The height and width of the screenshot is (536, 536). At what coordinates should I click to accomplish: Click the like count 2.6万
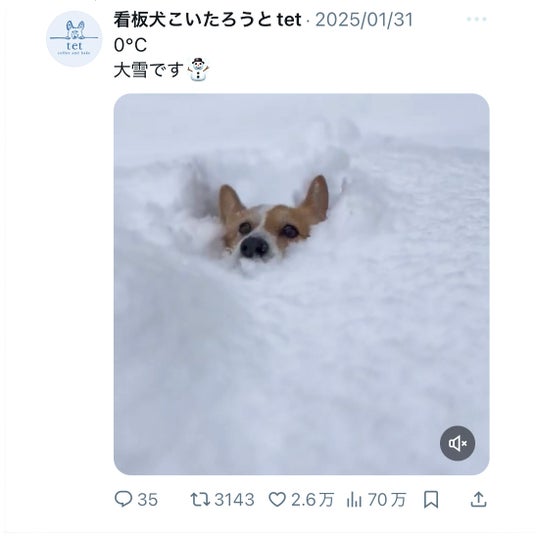pos(312,500)
